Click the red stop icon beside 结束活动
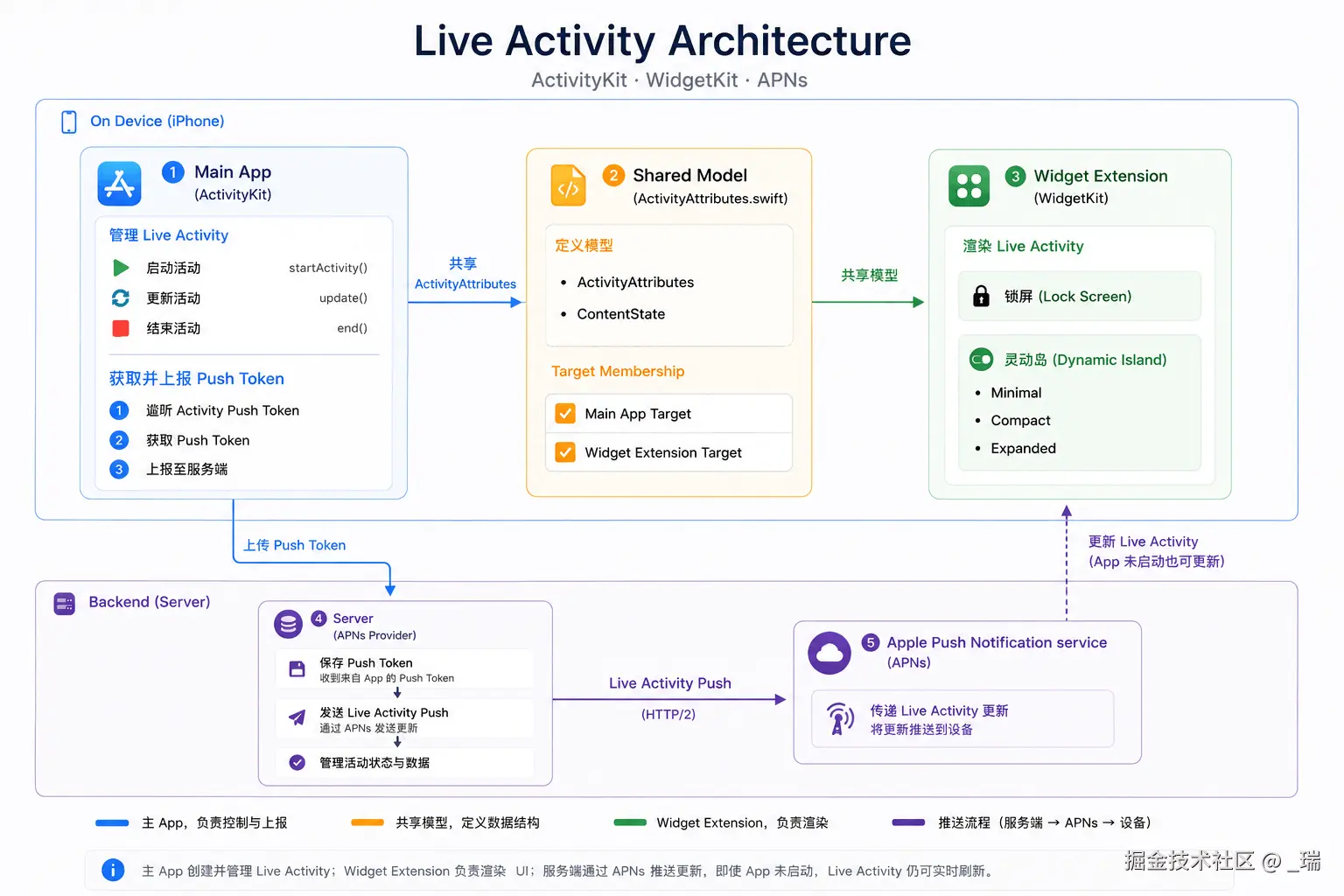This screenshot has height=896, width=1344. point(121,328)
